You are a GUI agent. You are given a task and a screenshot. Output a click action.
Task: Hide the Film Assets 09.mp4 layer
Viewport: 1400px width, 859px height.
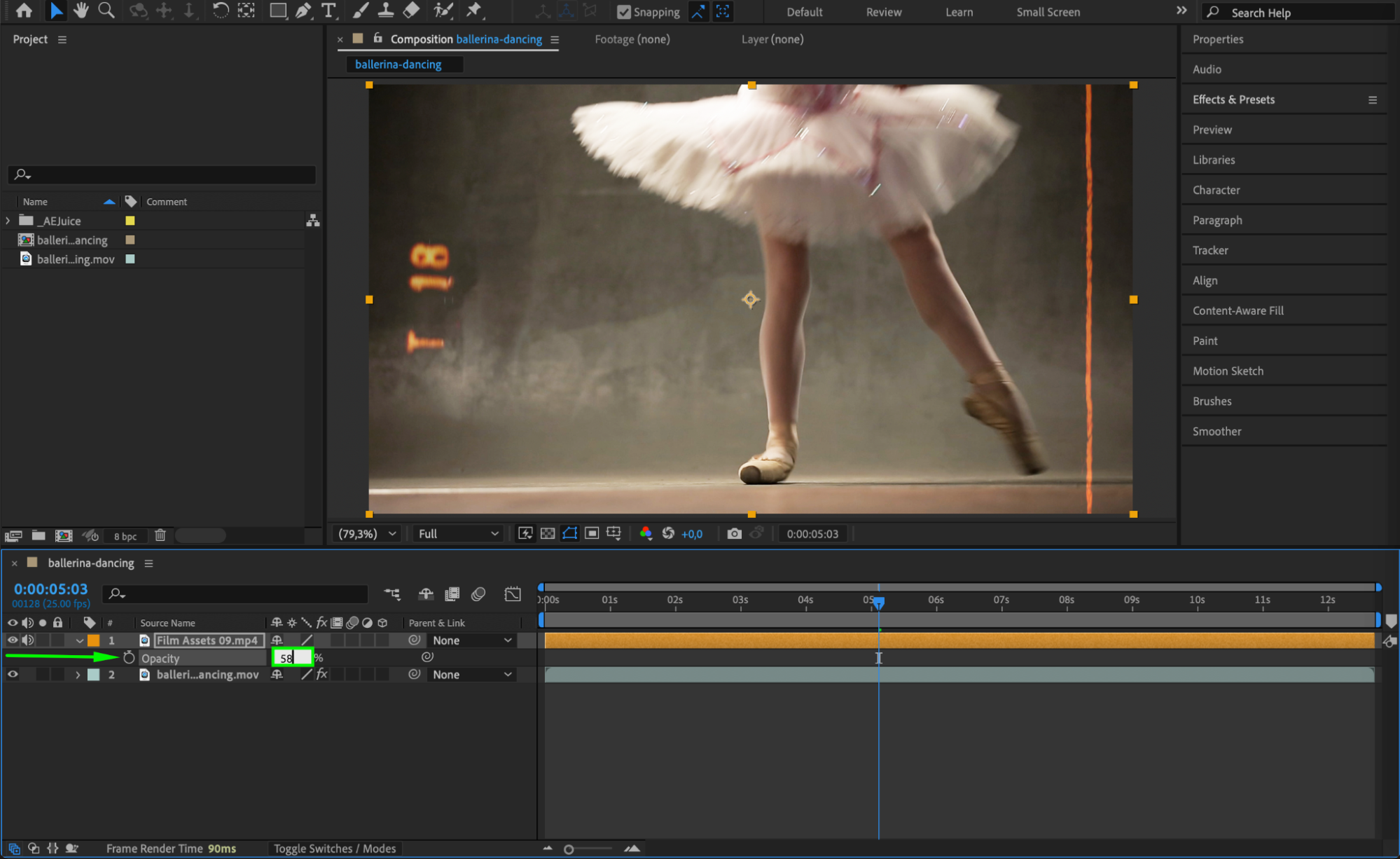(x=13, y=640)
